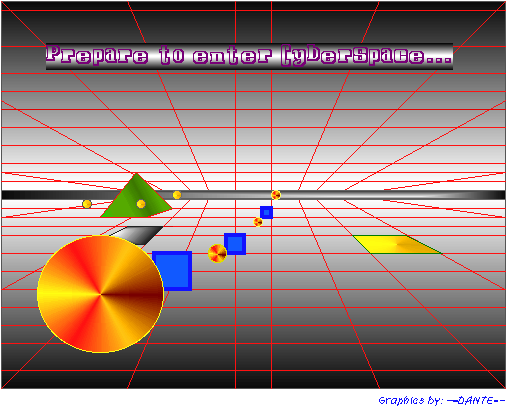Select the small orange sphere below the smallest square
Viewport: 507px width, 409px height.
(258, 222)
